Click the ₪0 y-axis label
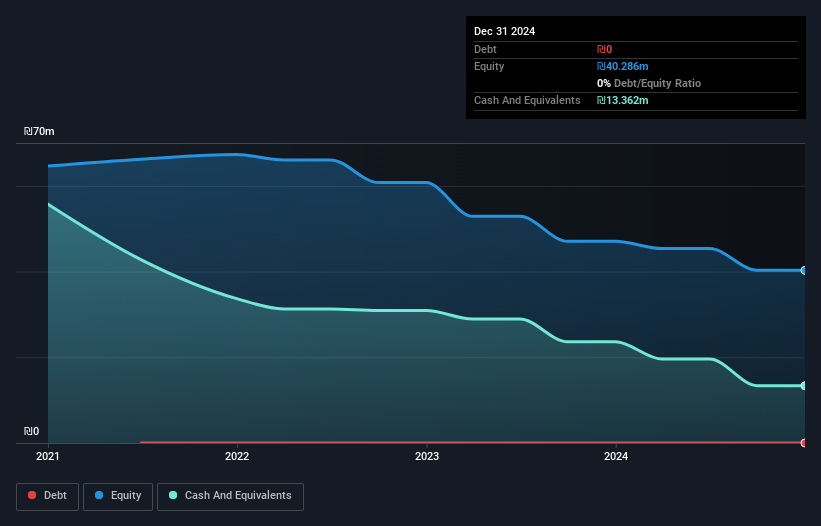821x526 pixels. click(31, 431)
